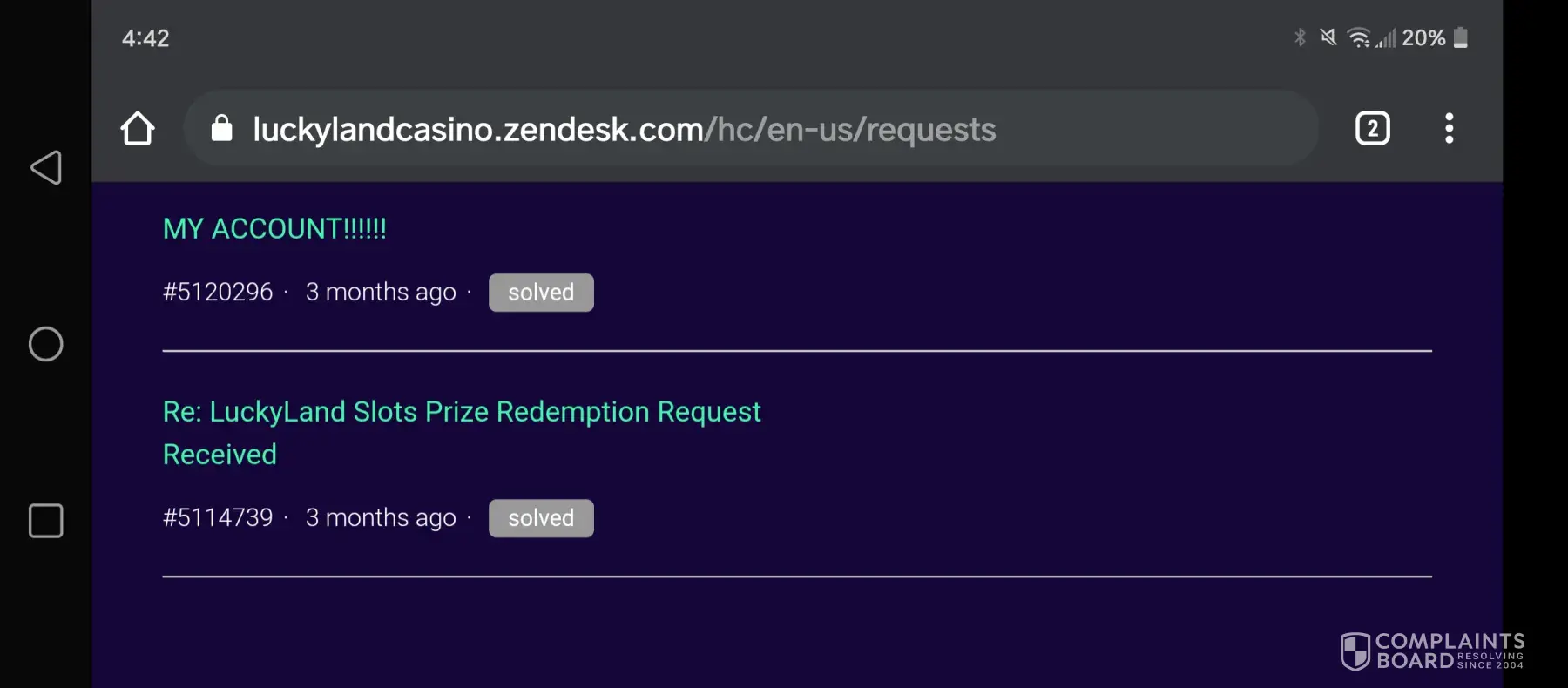
Task: Click the request number #5120296
Action: point(218,293)
